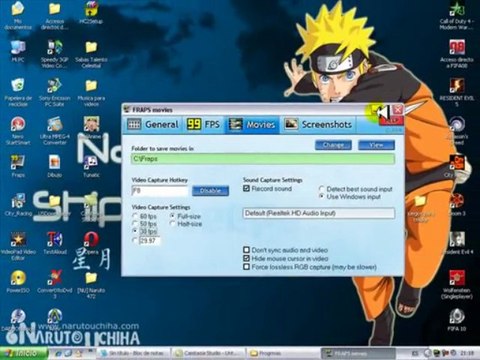
Task: Select the custom fps radio button
Action: click(x=135, y=240)
